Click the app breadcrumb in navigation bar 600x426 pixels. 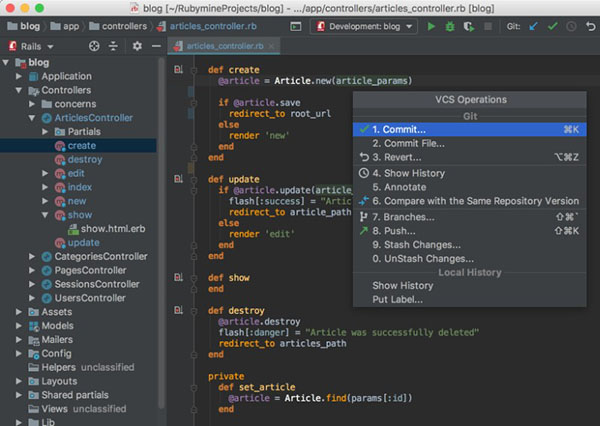click(x=65, y=26)
